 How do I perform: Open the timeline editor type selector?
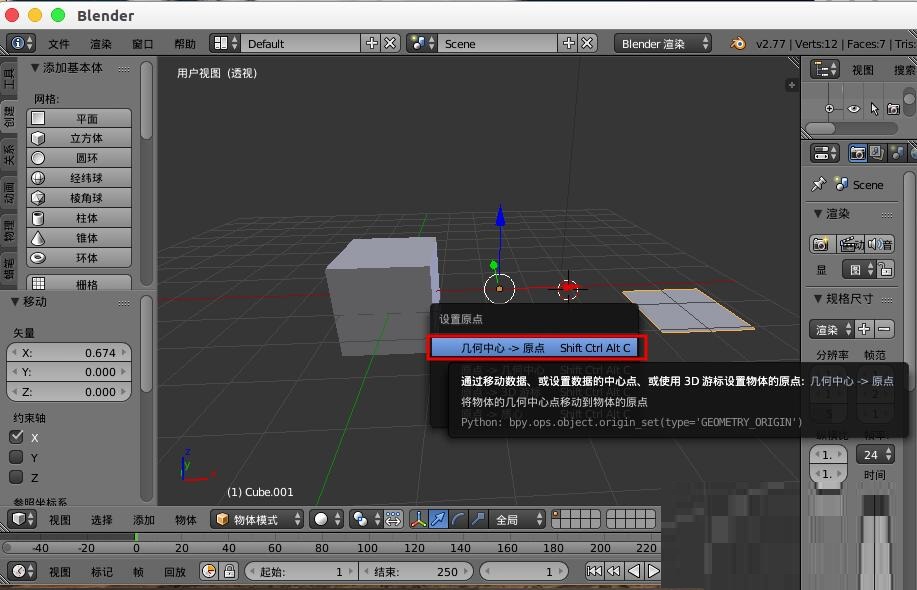22,571
